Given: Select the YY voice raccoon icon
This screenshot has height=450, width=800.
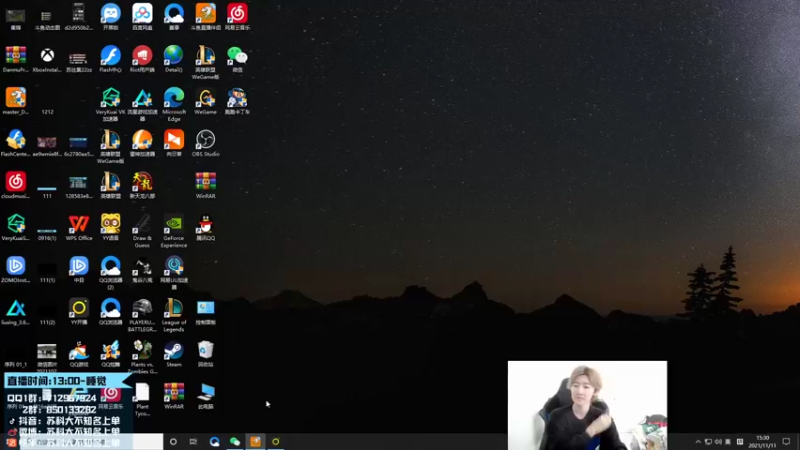Looking at the screenshot, I should click(x=110, y=227).
